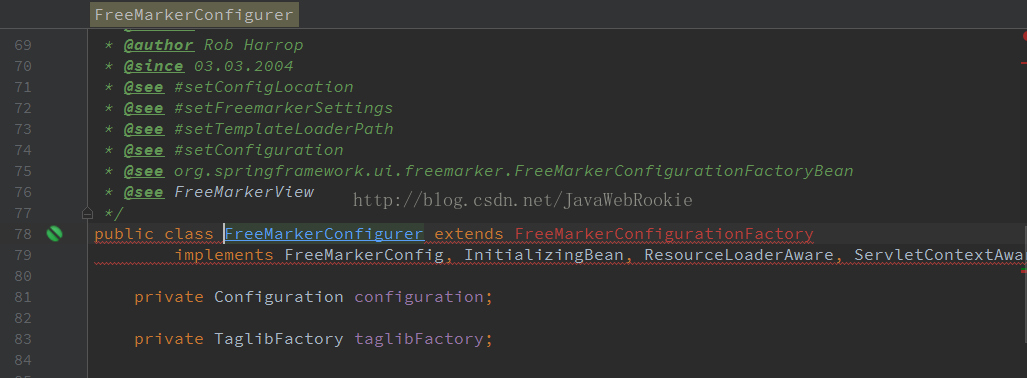This screenshot has width=1027, height=378.
Task: Click the red FreeMarkerConfigurationFactory superclass name
Action: coord(664,234)
